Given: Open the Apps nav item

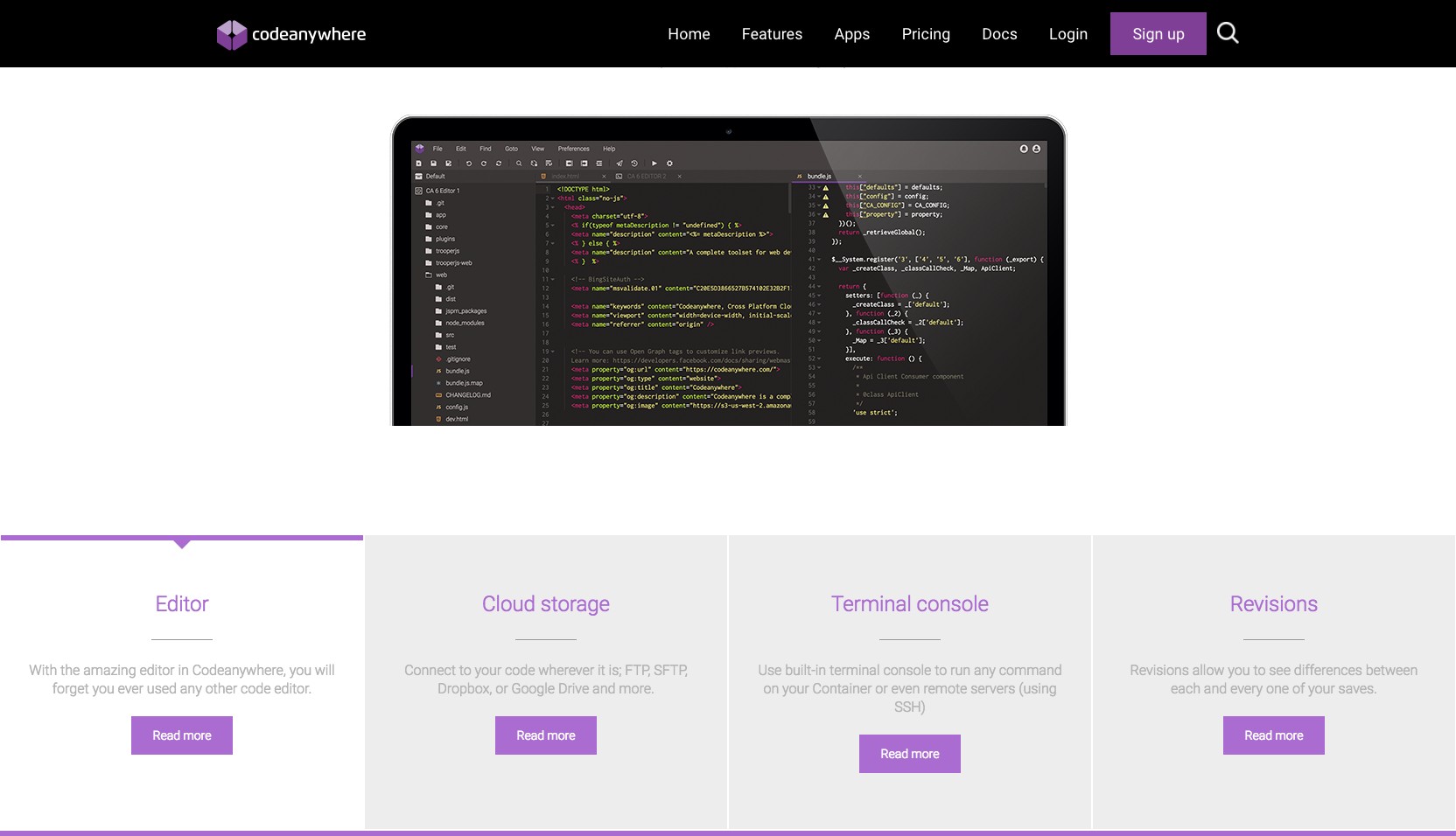Looking at the screenshot, I should [851, 34].
